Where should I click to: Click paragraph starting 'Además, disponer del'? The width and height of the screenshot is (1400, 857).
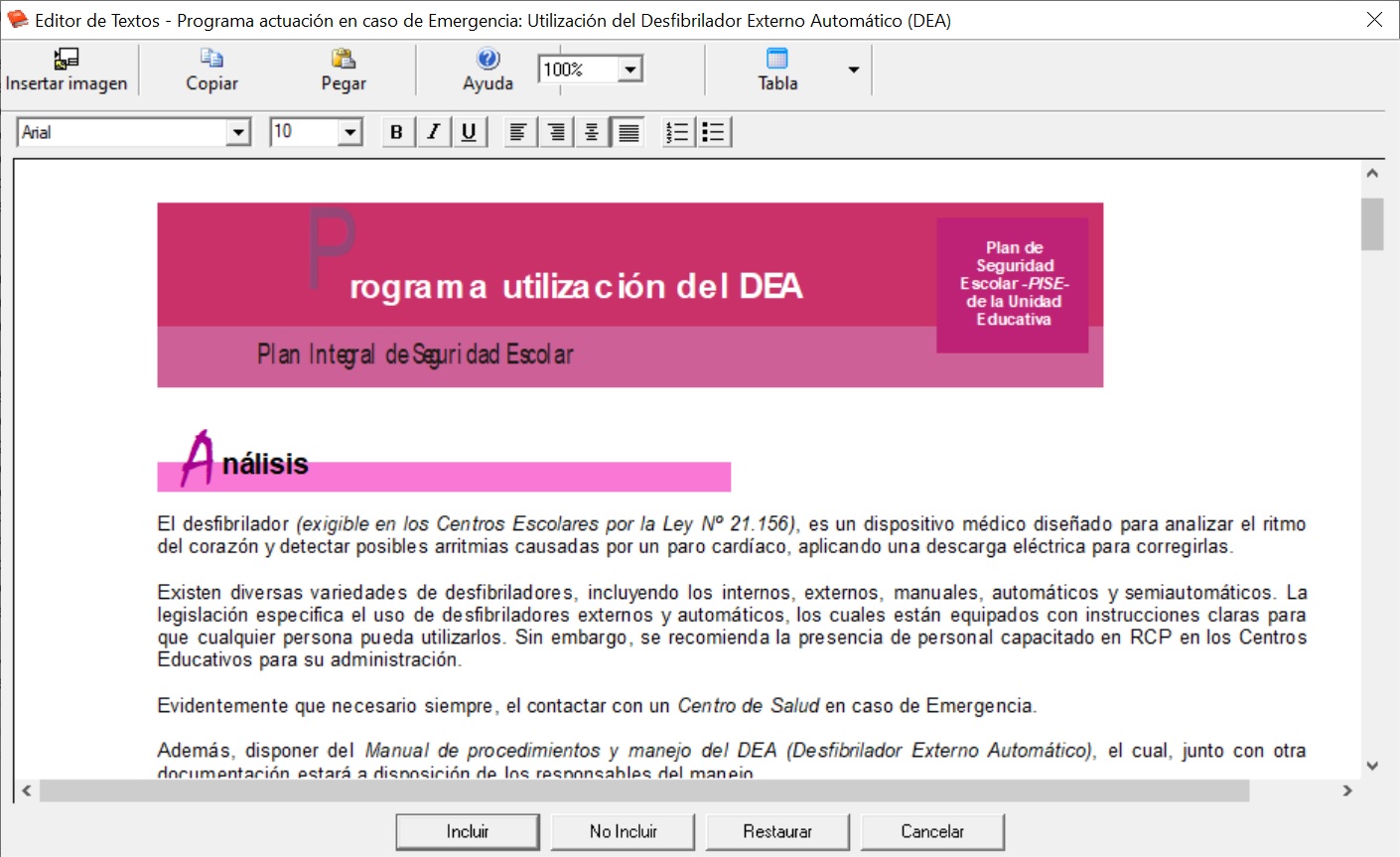click(x=732, y=762)
